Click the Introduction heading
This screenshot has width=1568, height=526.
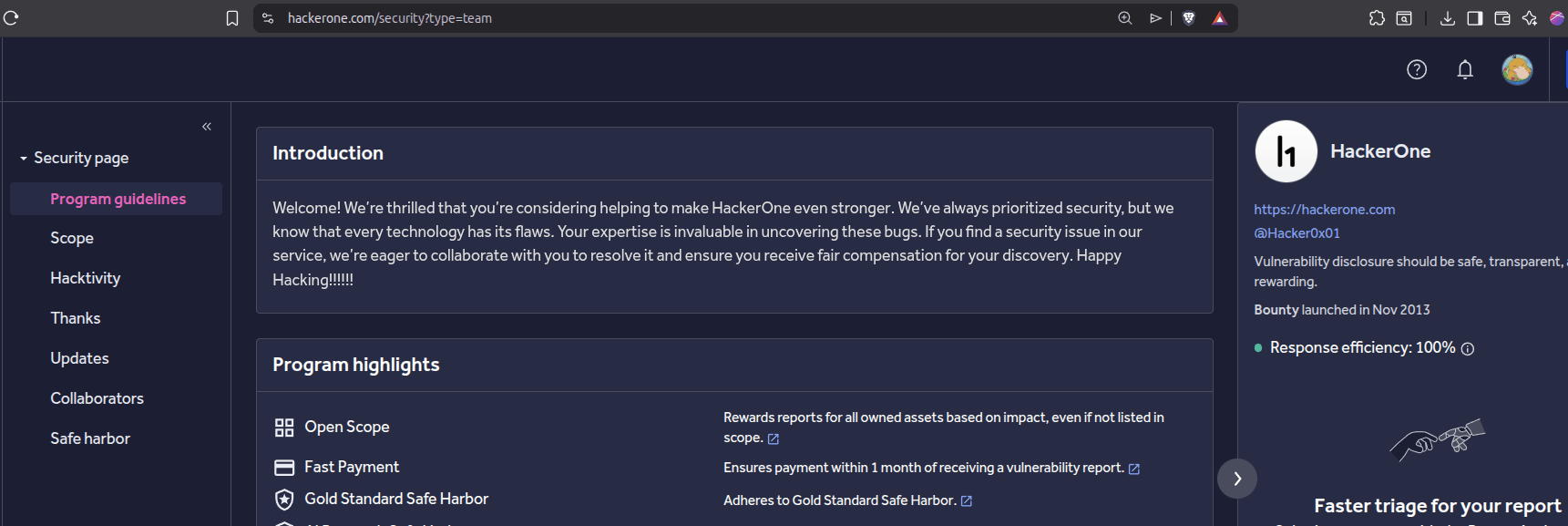pos(328,153)
